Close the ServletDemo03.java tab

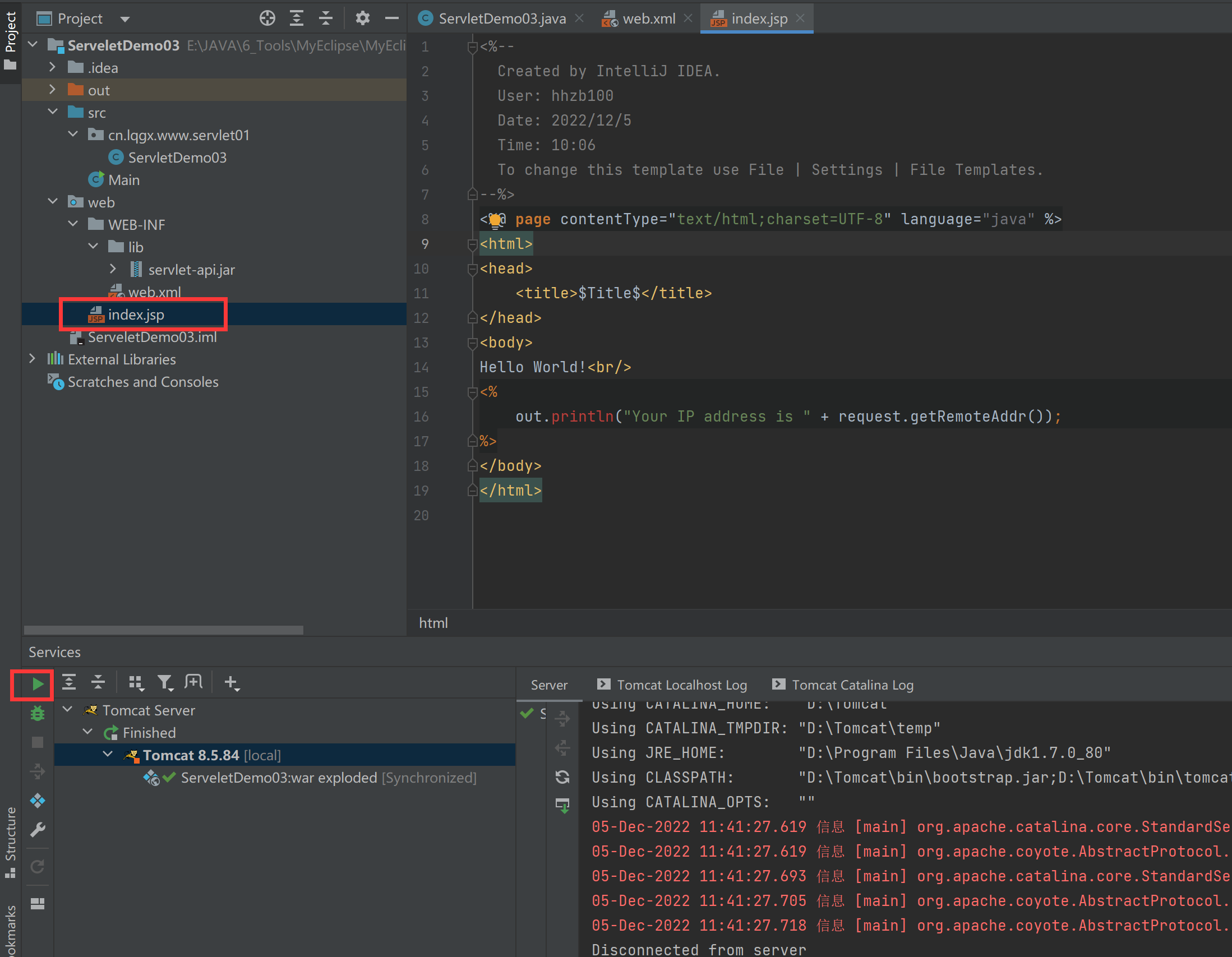point(579,18)
